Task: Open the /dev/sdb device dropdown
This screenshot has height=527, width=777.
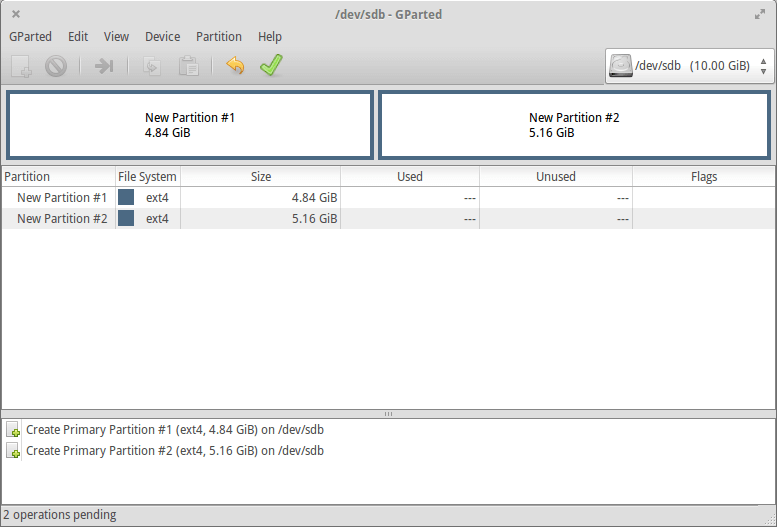Action: pyautogui.click(x=690, y=66)
